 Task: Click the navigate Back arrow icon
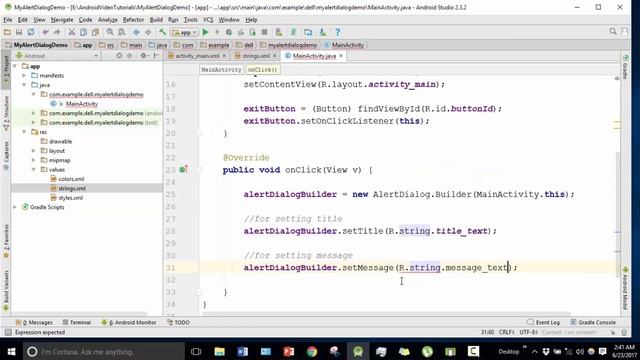136,32
